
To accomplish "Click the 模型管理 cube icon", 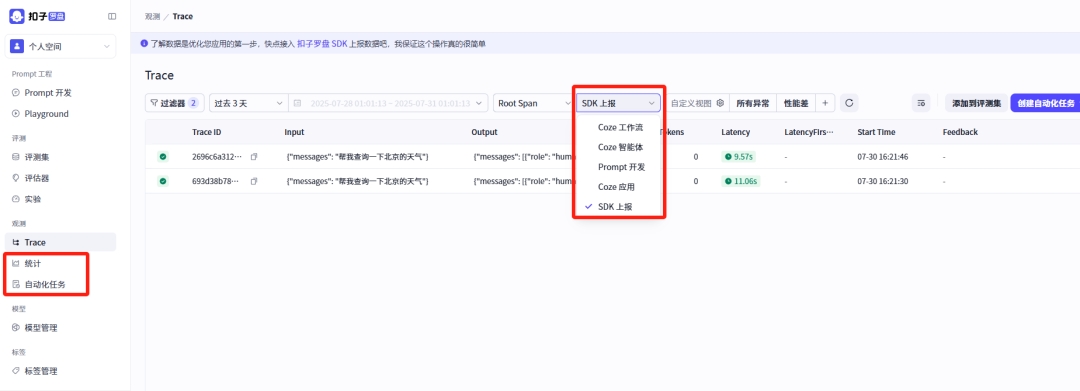I will click(x=16, y=328).
